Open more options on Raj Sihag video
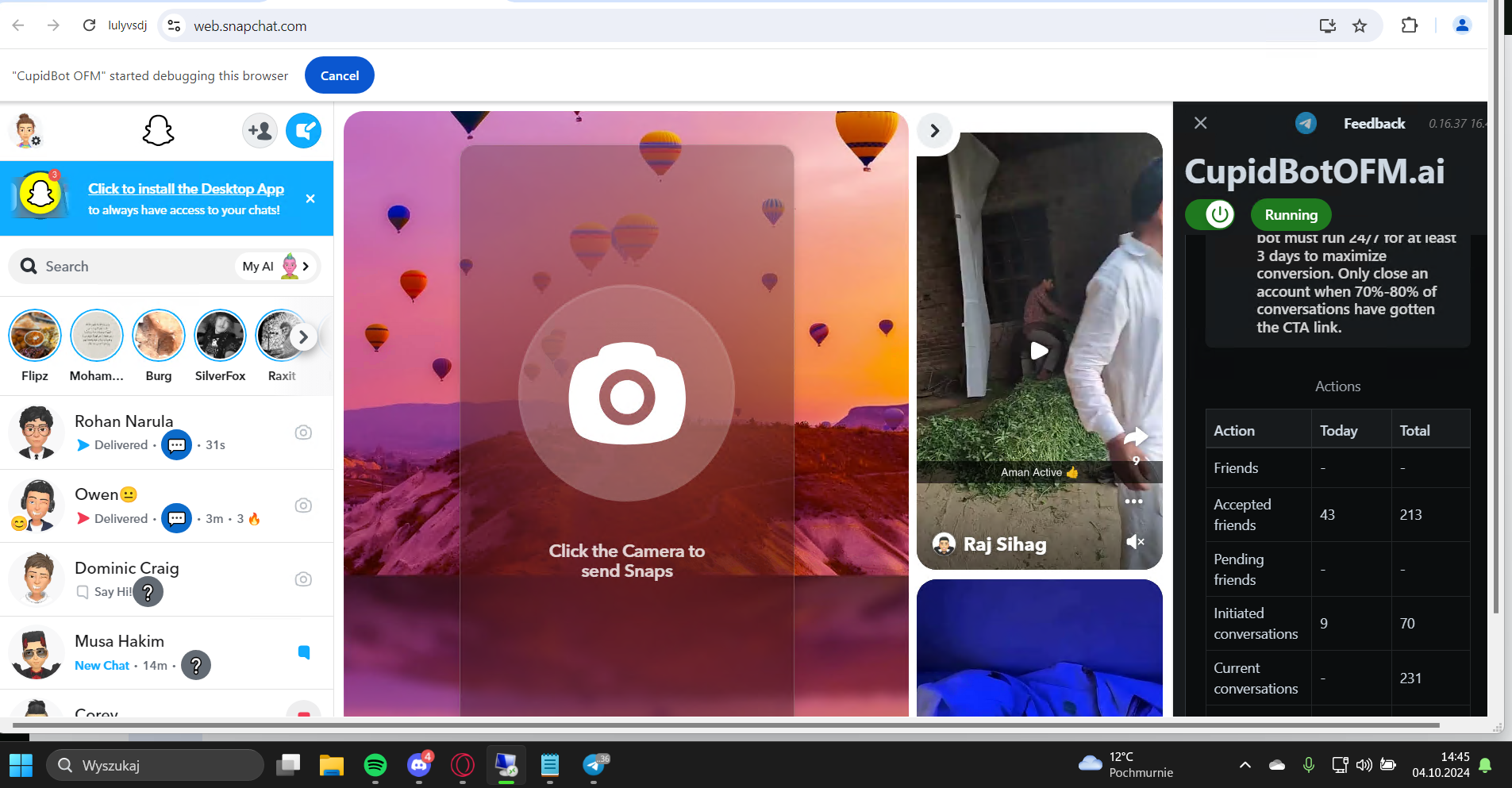 [1134, 502]
